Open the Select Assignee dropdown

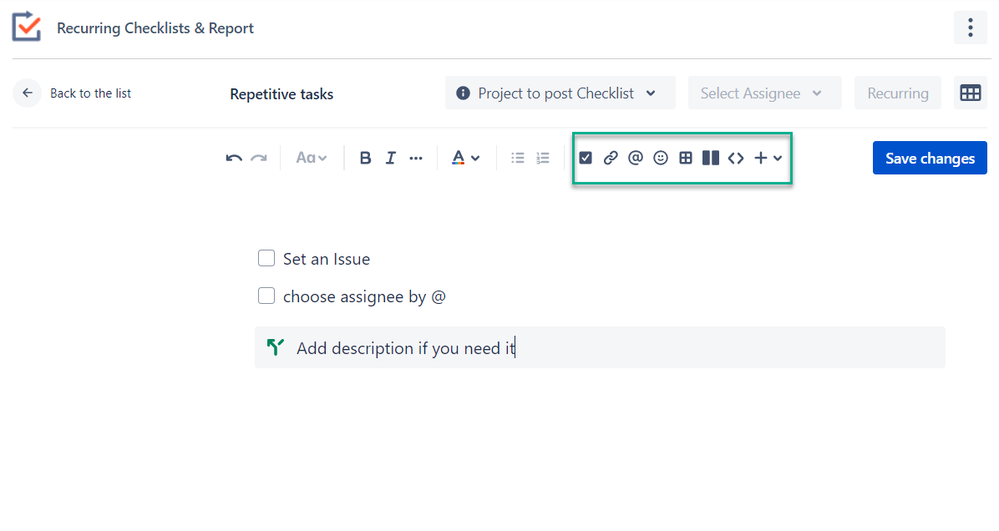click(765, 93)
